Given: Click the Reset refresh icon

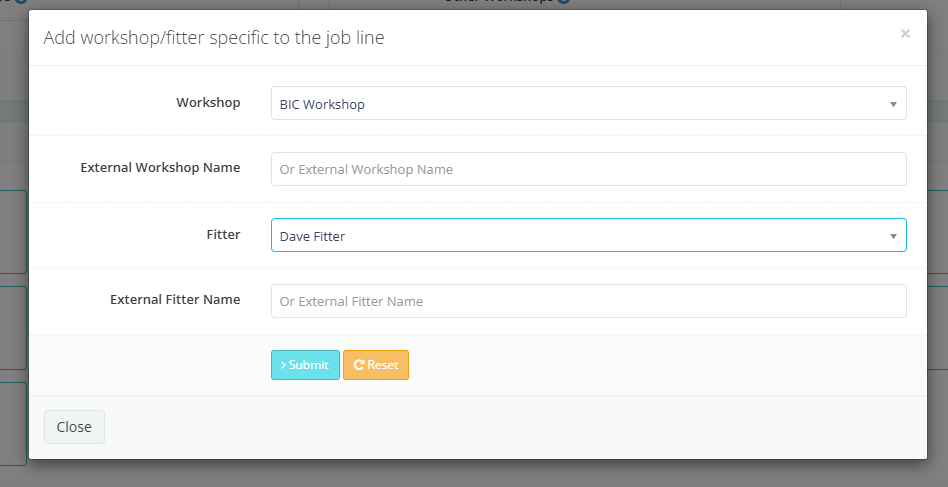Looking at the screenshot, I should point(358,365).
